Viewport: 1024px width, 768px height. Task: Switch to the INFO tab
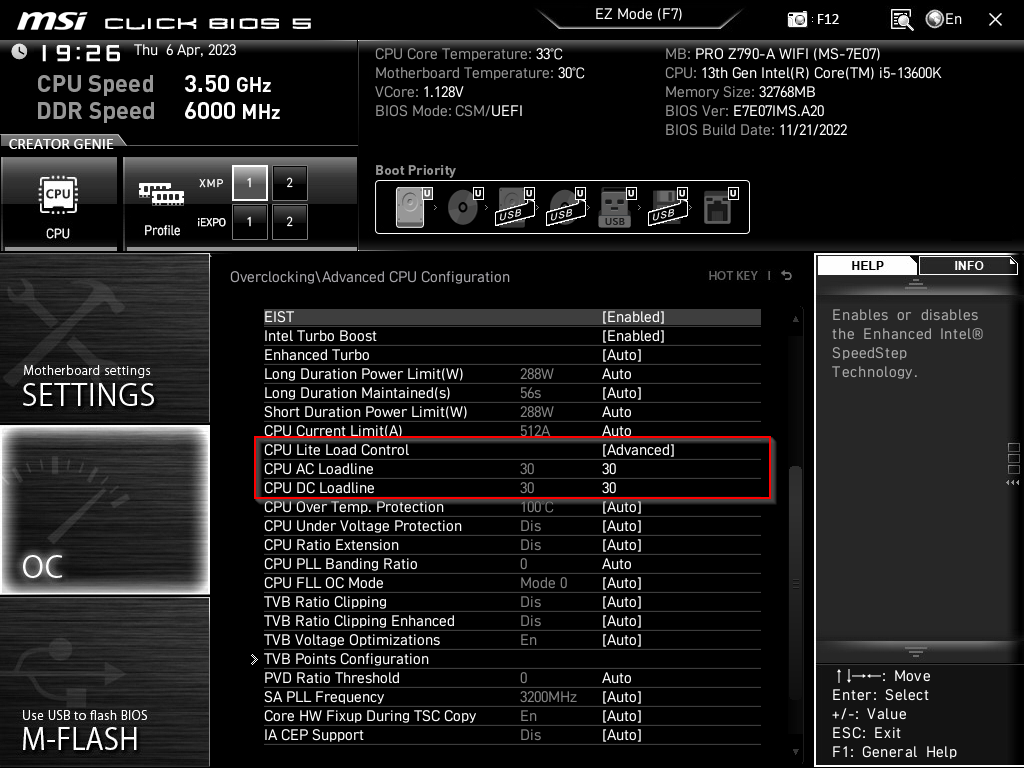click(968, 266)
